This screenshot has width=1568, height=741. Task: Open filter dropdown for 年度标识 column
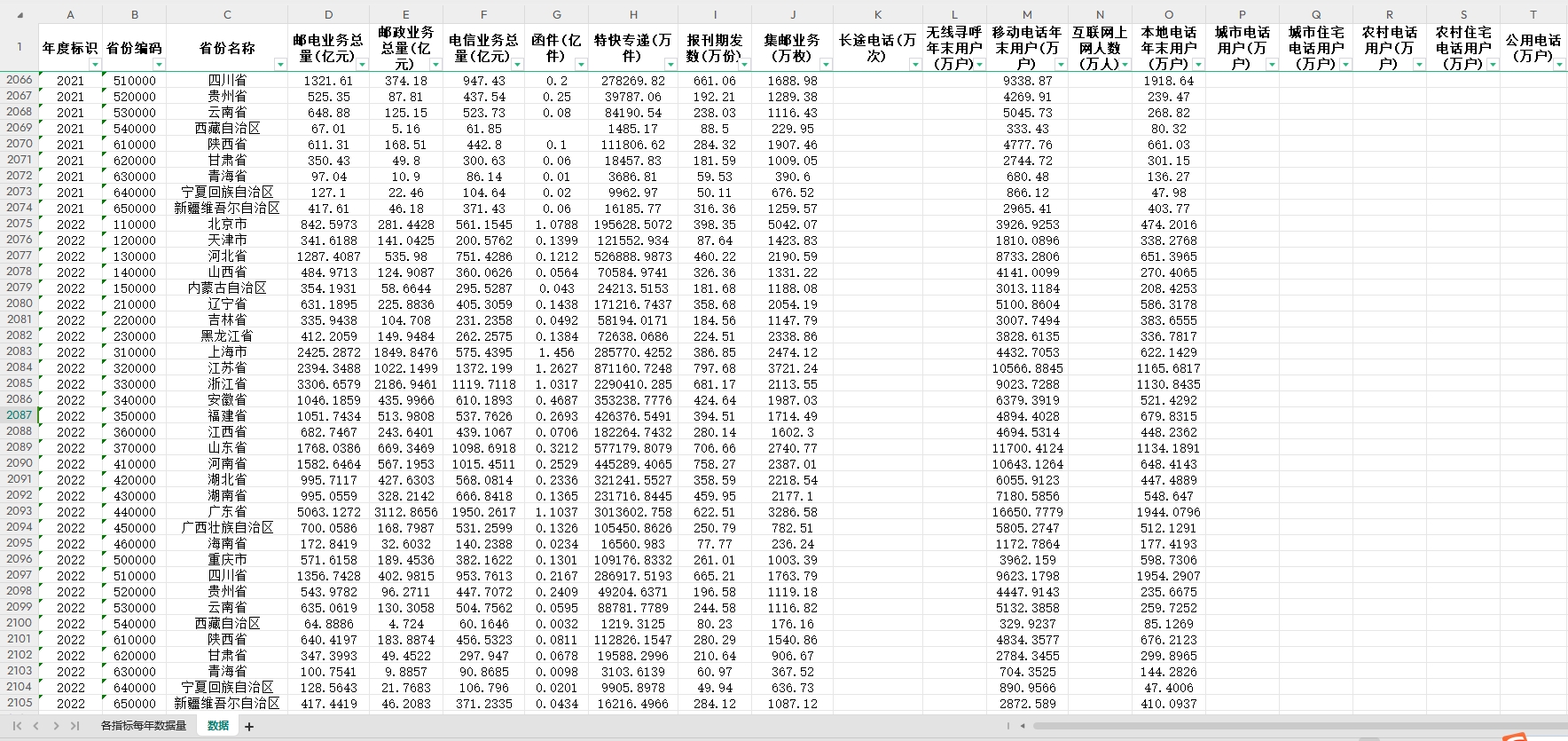pyautogui.click(x=95, y=64)
